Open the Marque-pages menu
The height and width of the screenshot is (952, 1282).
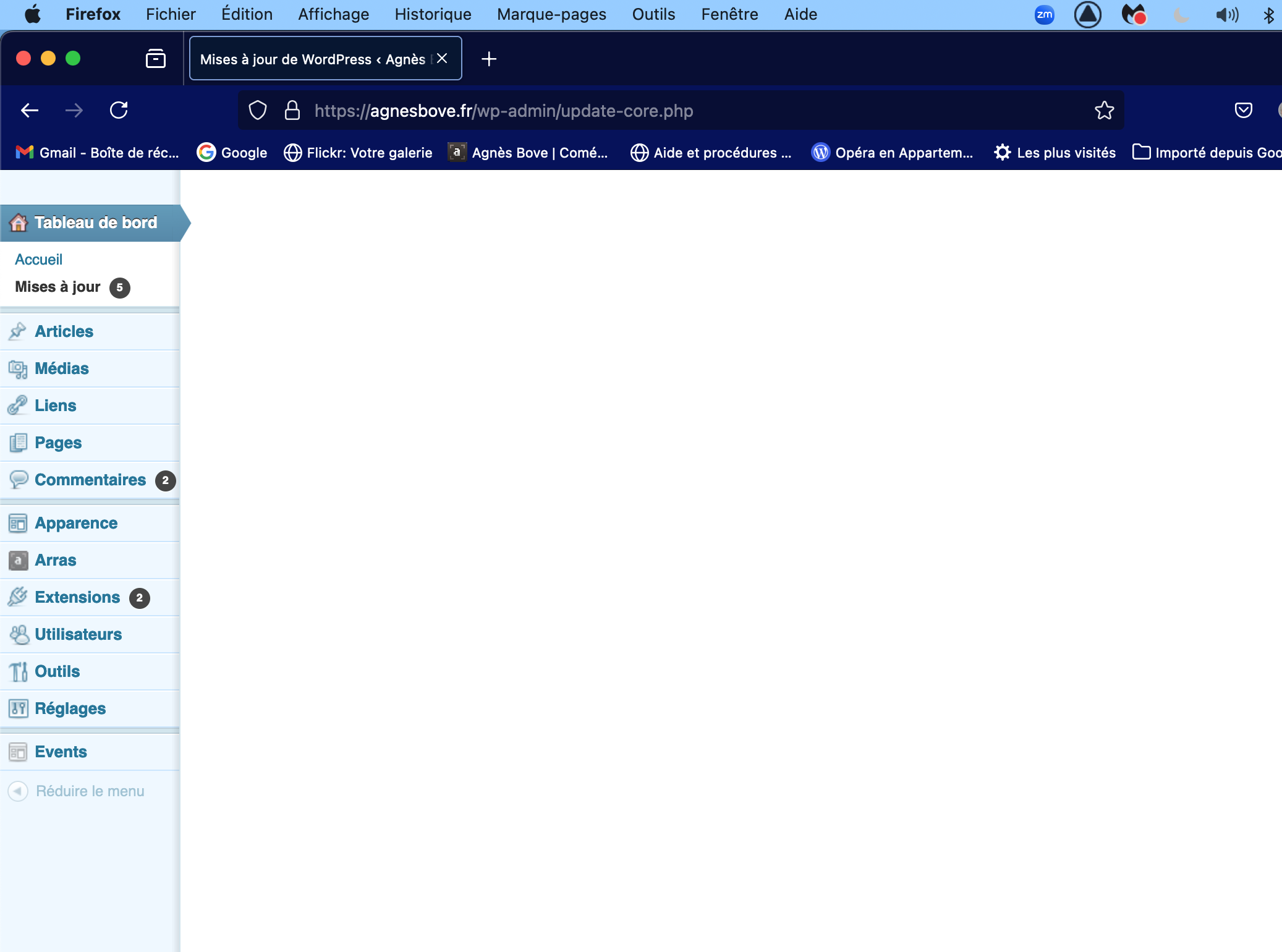(x=551, y=14)
